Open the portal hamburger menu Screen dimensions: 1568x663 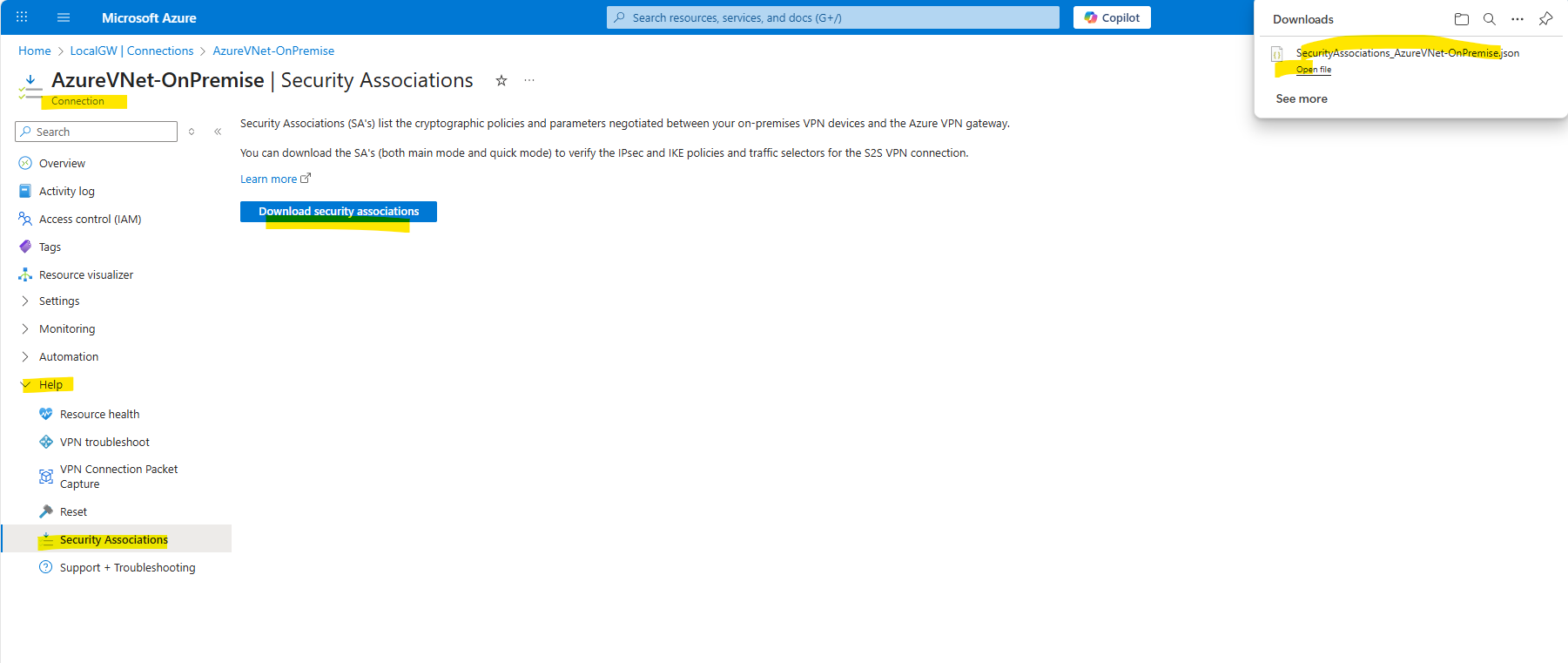coord(64,17)
